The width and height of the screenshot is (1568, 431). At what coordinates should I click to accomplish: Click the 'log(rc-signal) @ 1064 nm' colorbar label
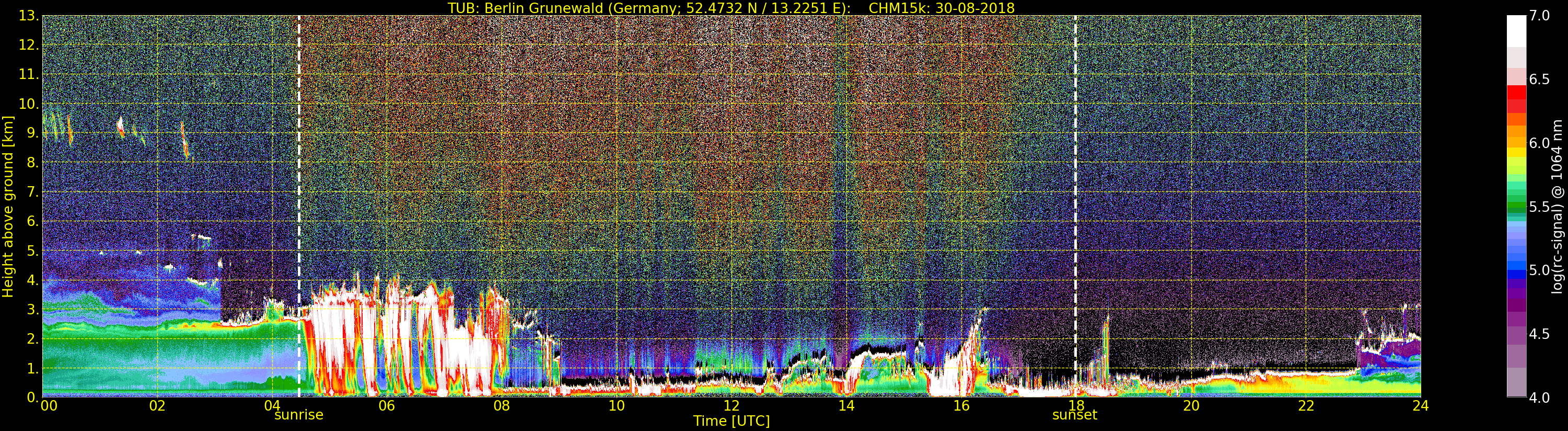(1558, 206)
